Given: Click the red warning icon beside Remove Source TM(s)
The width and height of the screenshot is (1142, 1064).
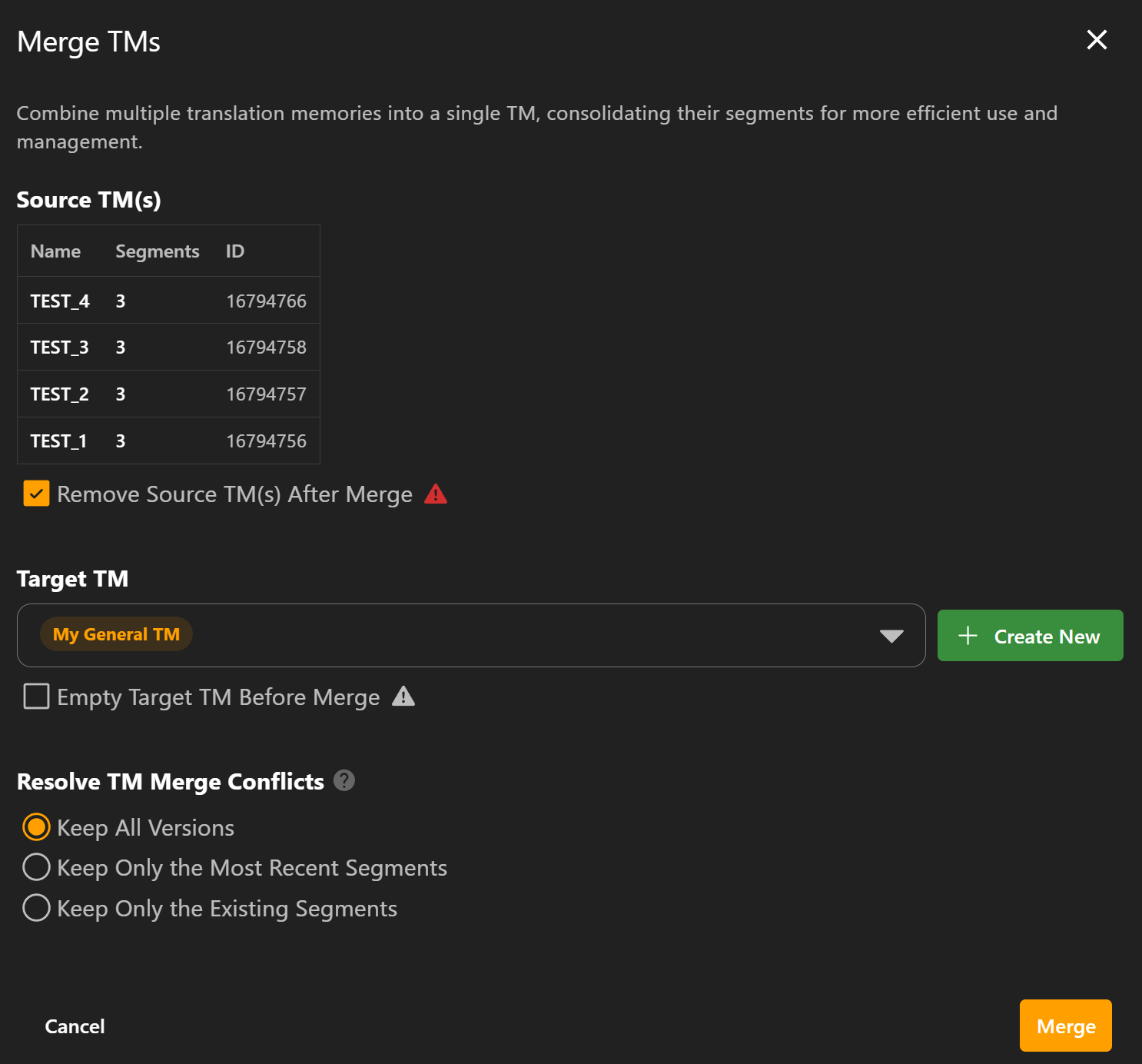Looking at the screenshot, I should point(435,494).
